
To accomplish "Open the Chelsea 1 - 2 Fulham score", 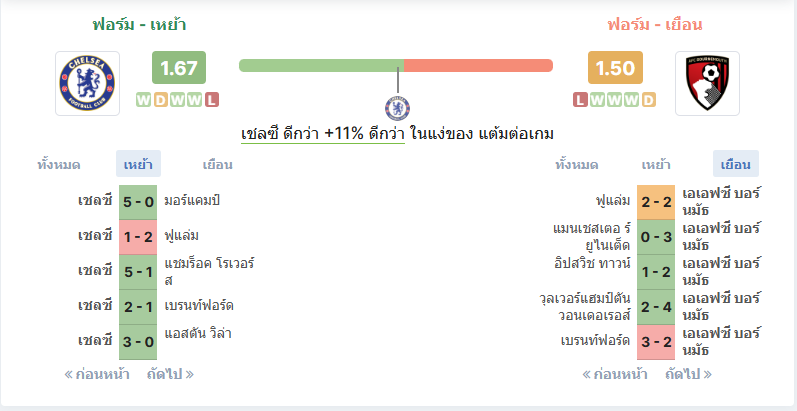I will pyautogui.click(x=138, y=237).
